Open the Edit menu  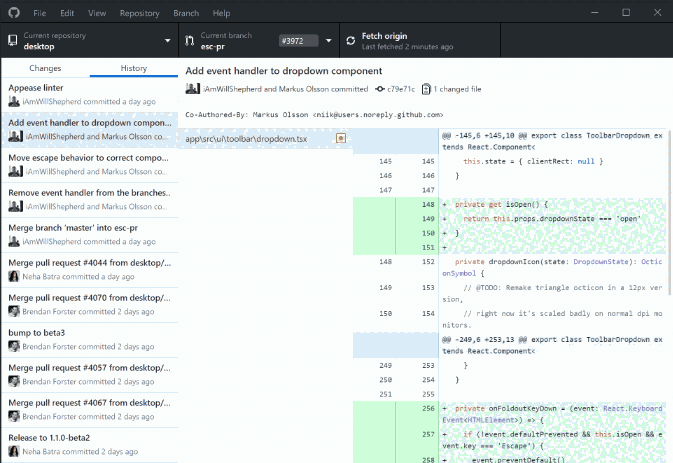(x=67, y=13)
